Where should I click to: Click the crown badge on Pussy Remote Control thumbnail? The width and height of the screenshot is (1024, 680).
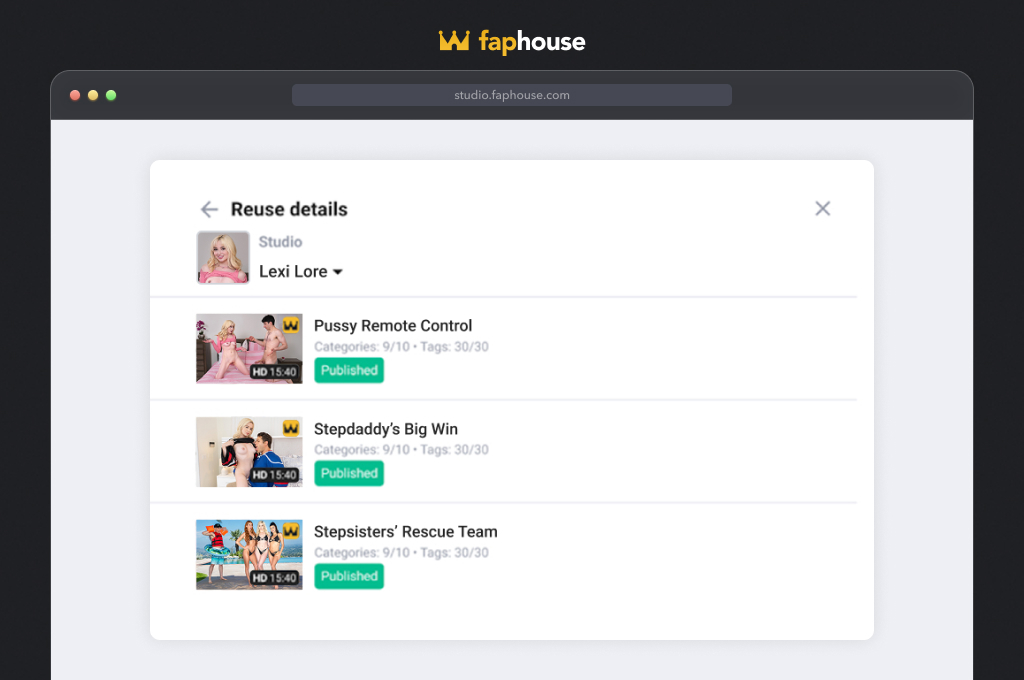[x=291, y=325]
